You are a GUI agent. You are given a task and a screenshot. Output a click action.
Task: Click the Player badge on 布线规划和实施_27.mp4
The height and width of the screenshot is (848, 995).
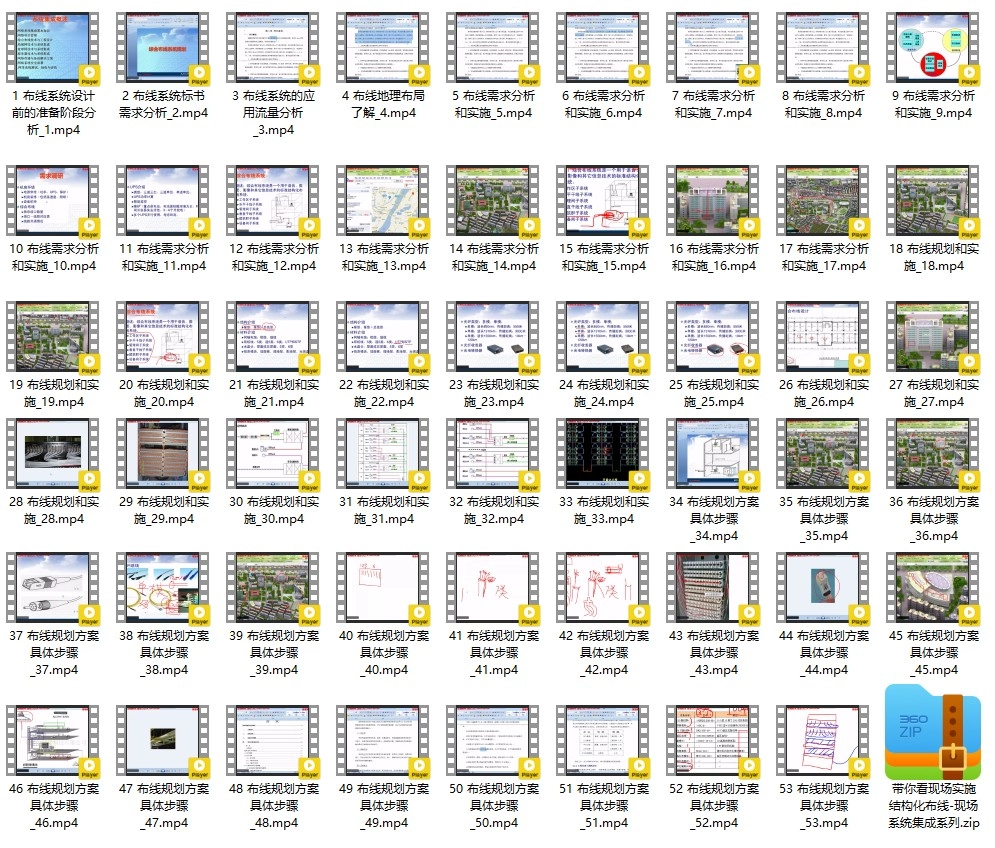(969, 362)
